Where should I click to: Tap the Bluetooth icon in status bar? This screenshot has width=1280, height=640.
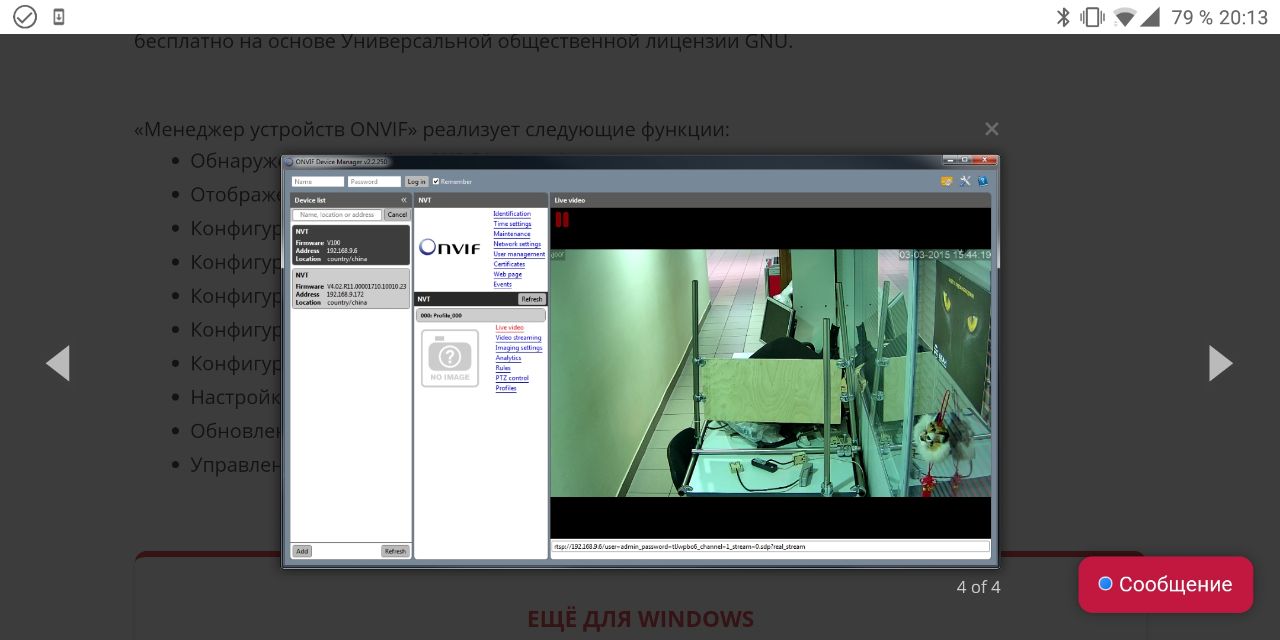click(1063, 17)
